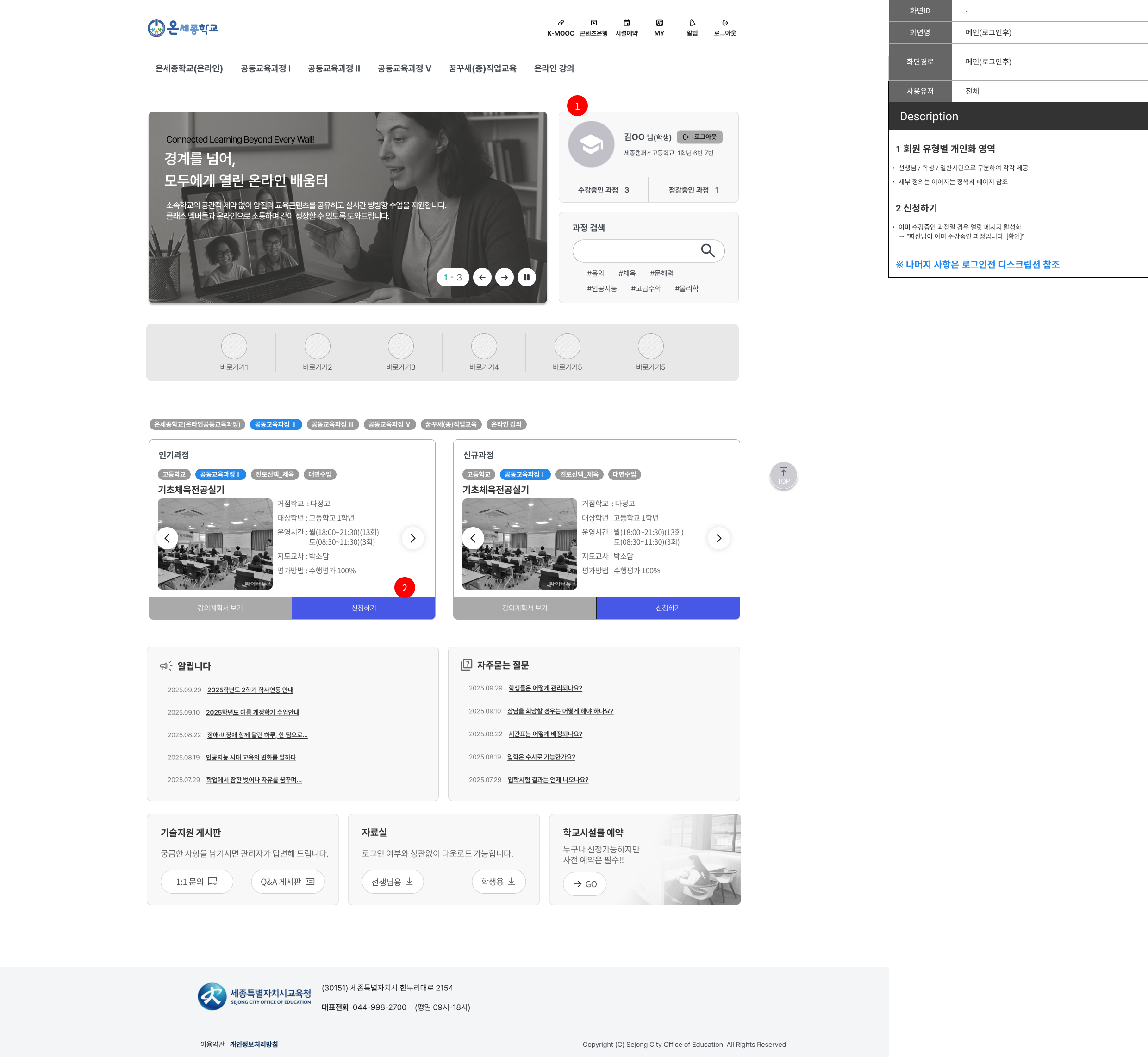
Task: Show previous course in 인기과정
Action: (x=167, y=538)
